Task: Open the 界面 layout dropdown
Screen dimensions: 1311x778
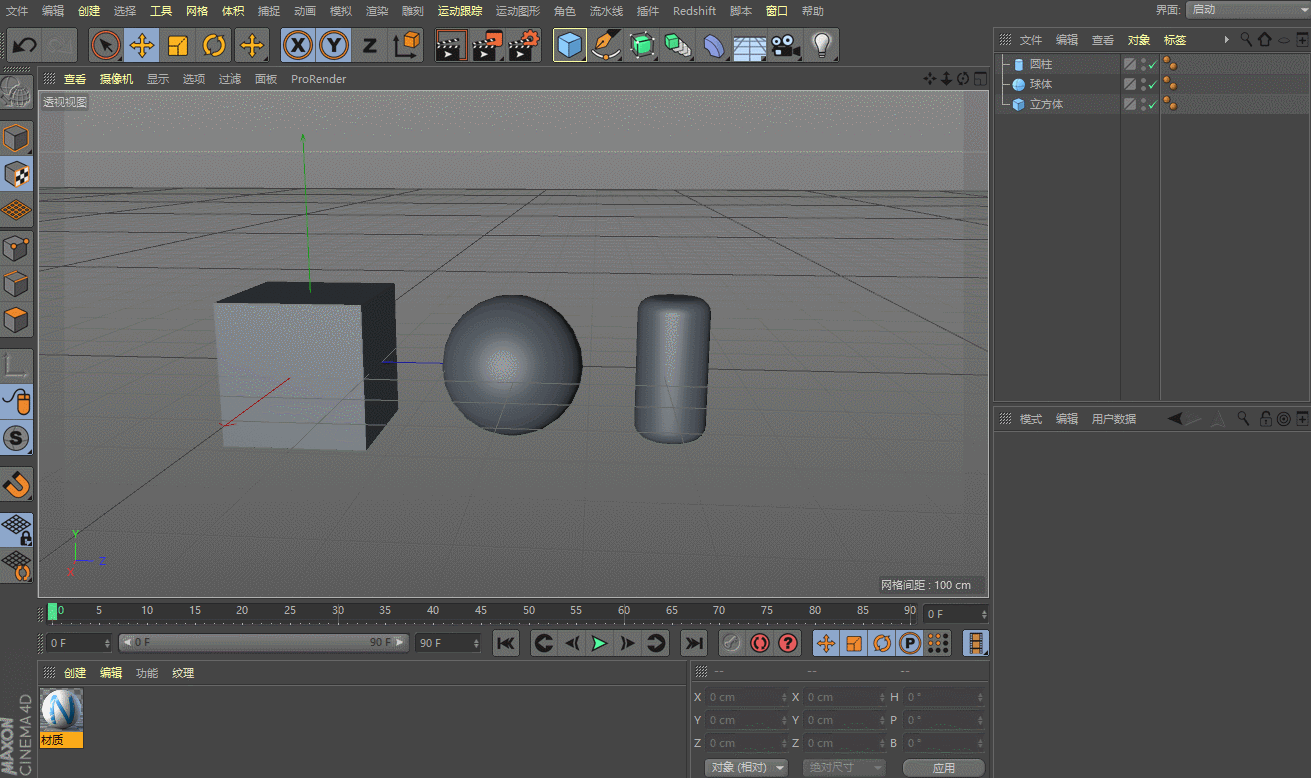Action: pyautogui.click(x=1246, y=10)
